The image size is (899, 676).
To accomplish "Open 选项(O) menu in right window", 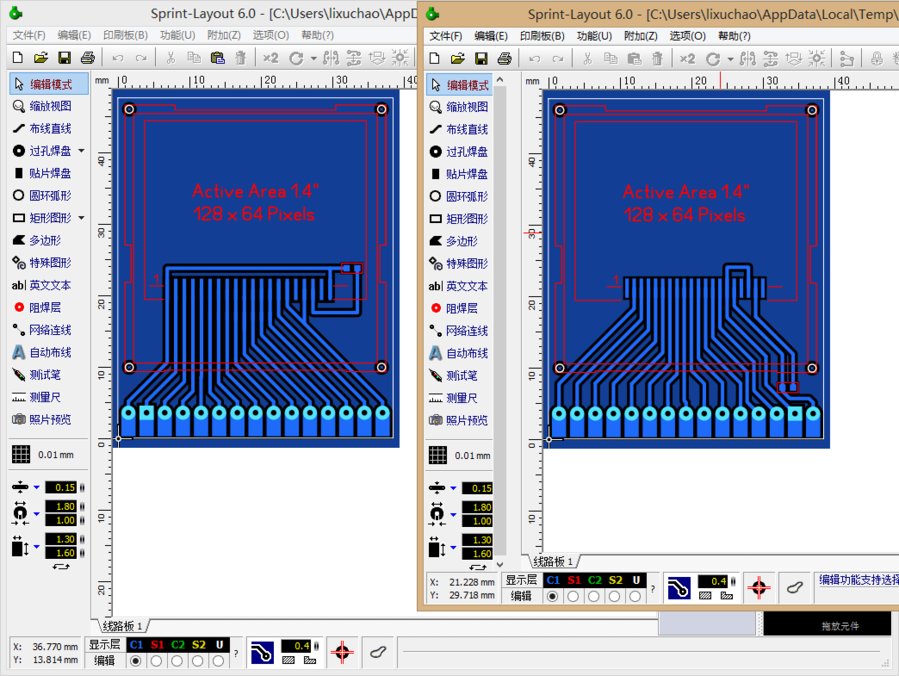I will click(x=689, y=35).
